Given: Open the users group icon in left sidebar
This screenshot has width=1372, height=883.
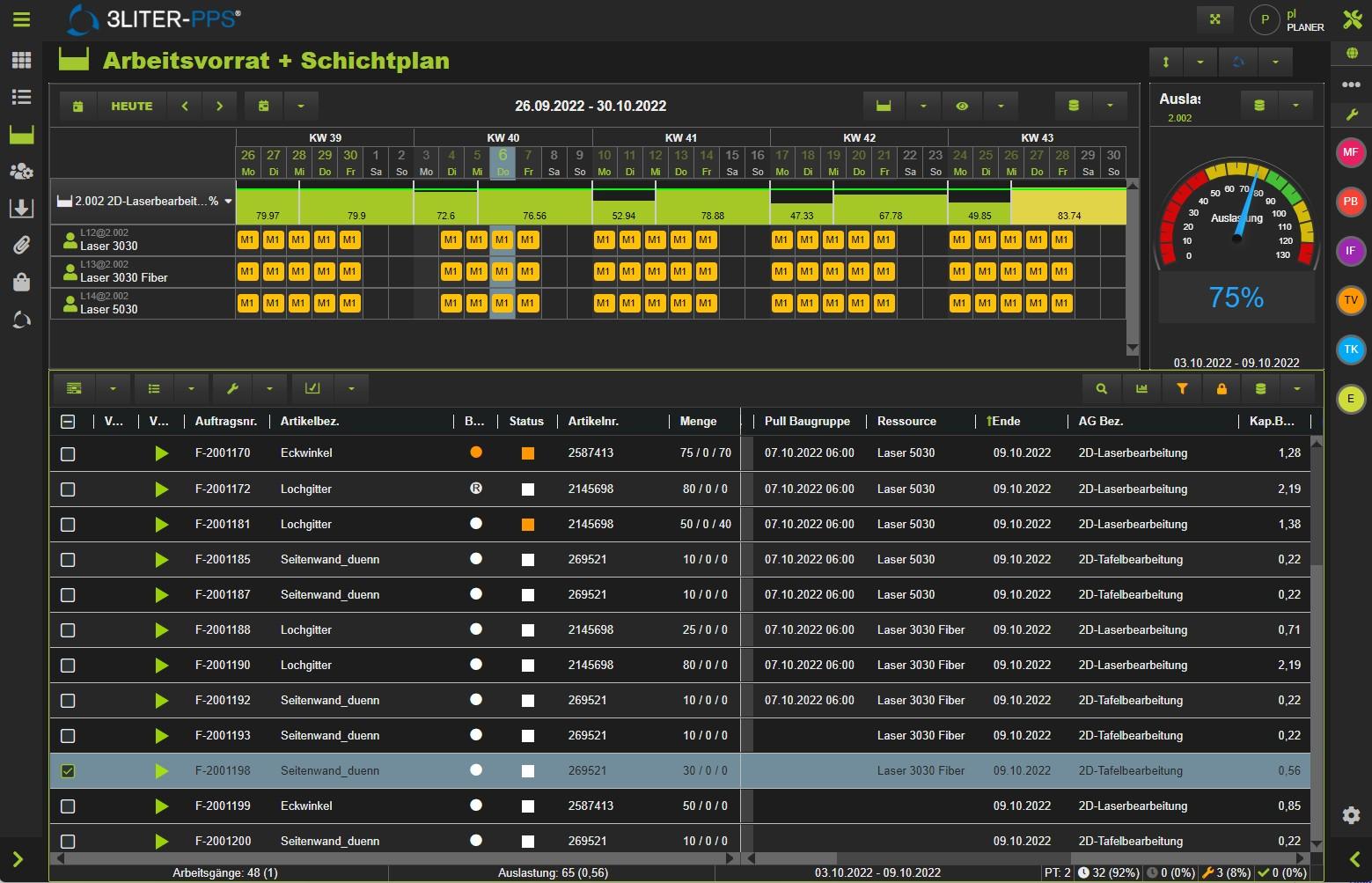Looking at the screenshot, I should pyautogui.click(x=21, y=171).
